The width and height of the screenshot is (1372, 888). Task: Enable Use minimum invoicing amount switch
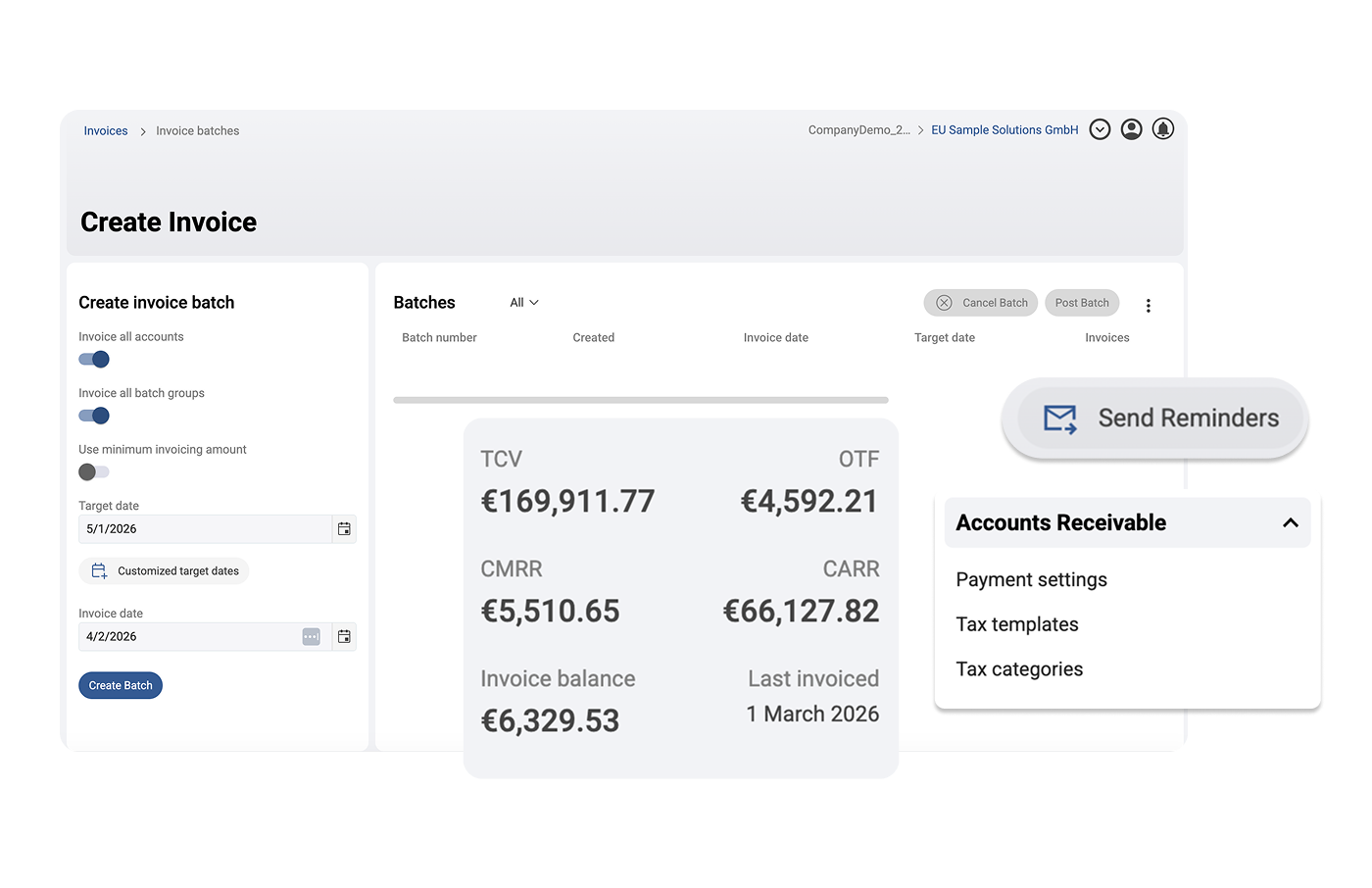94,472
